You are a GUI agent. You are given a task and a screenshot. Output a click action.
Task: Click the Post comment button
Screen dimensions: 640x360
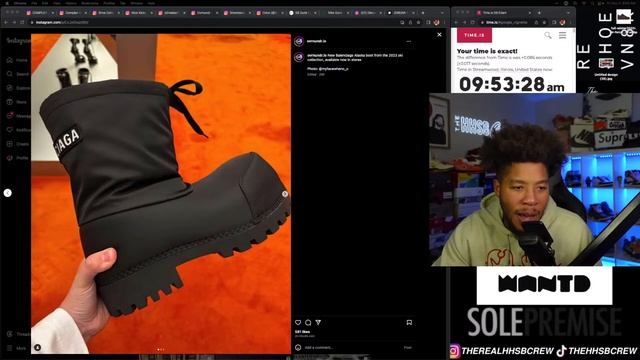coord(407,347)
